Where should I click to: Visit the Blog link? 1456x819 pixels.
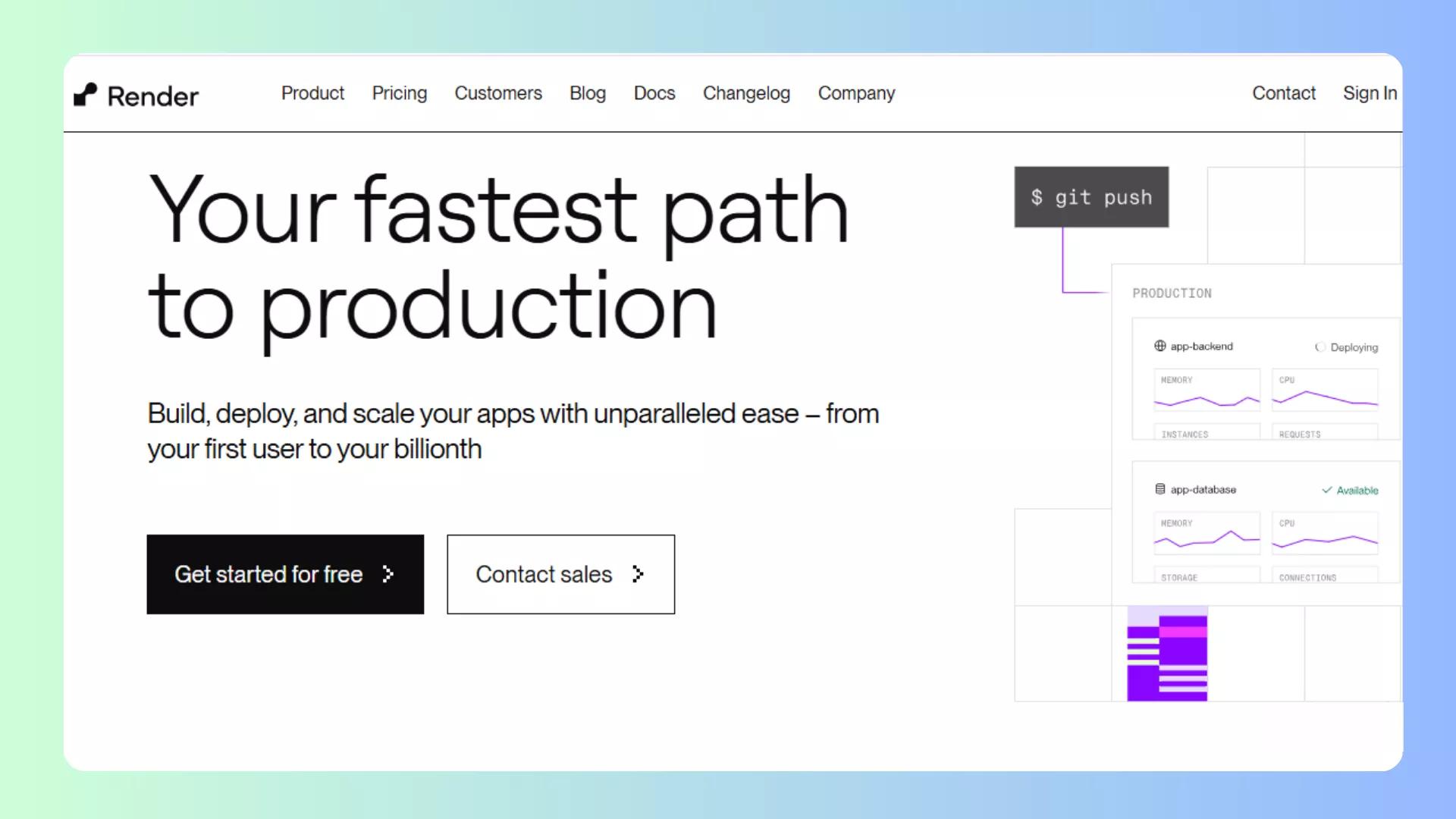point(588,93)
